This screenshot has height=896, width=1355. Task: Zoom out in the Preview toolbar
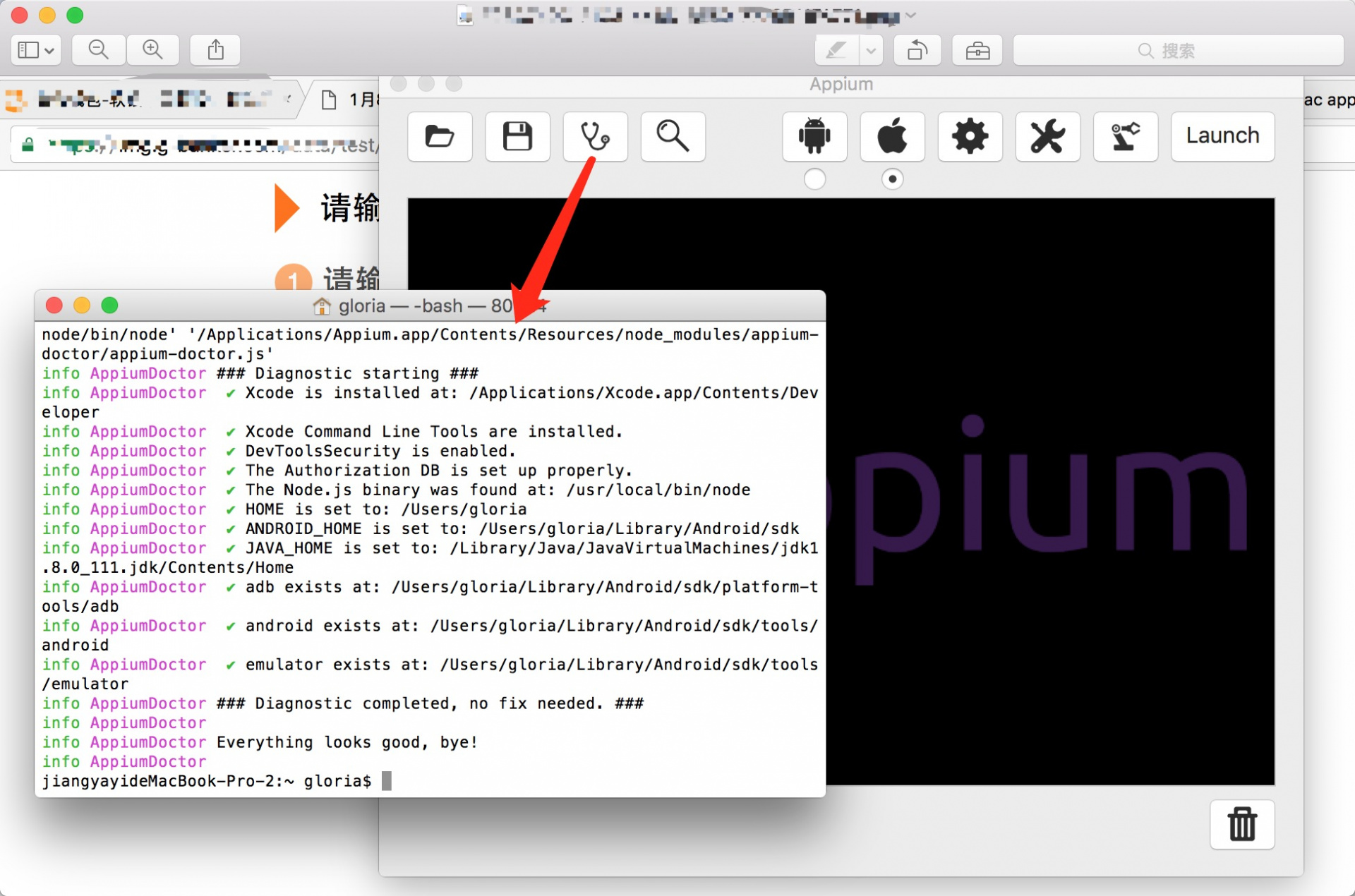[x=99, y=50]
